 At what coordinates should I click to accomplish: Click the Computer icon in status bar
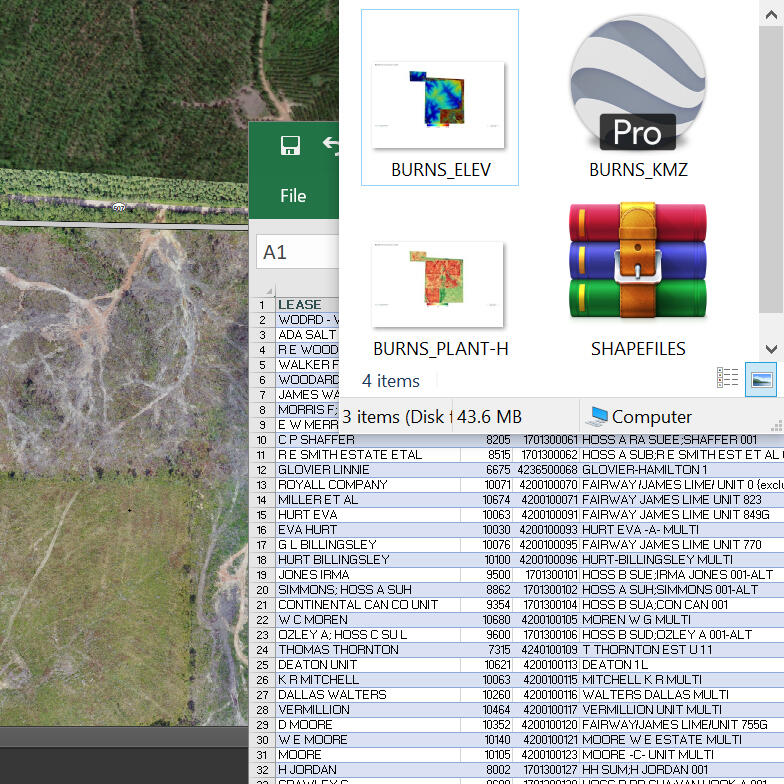tap(599, 417)
